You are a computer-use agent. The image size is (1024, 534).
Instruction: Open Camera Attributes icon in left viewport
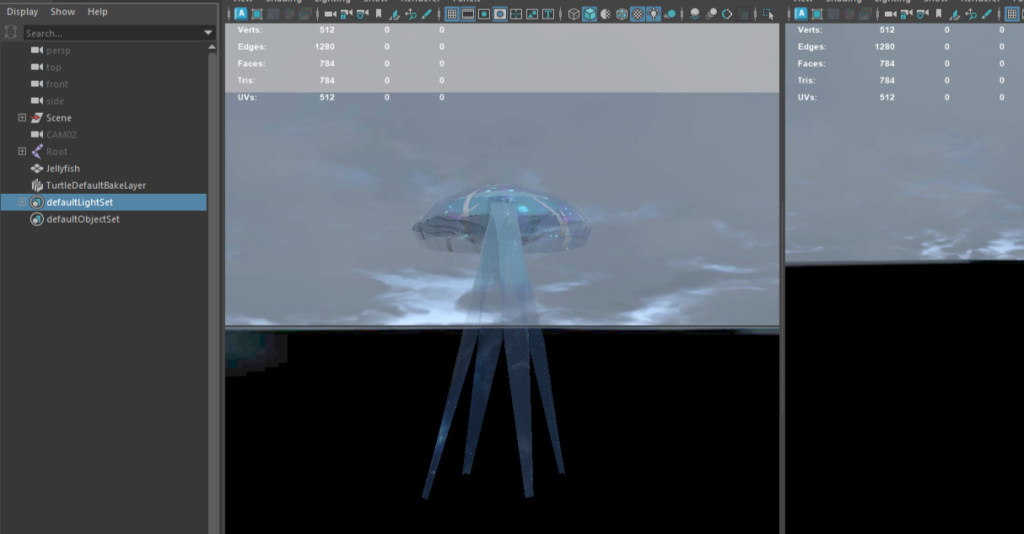pos(362,14)
